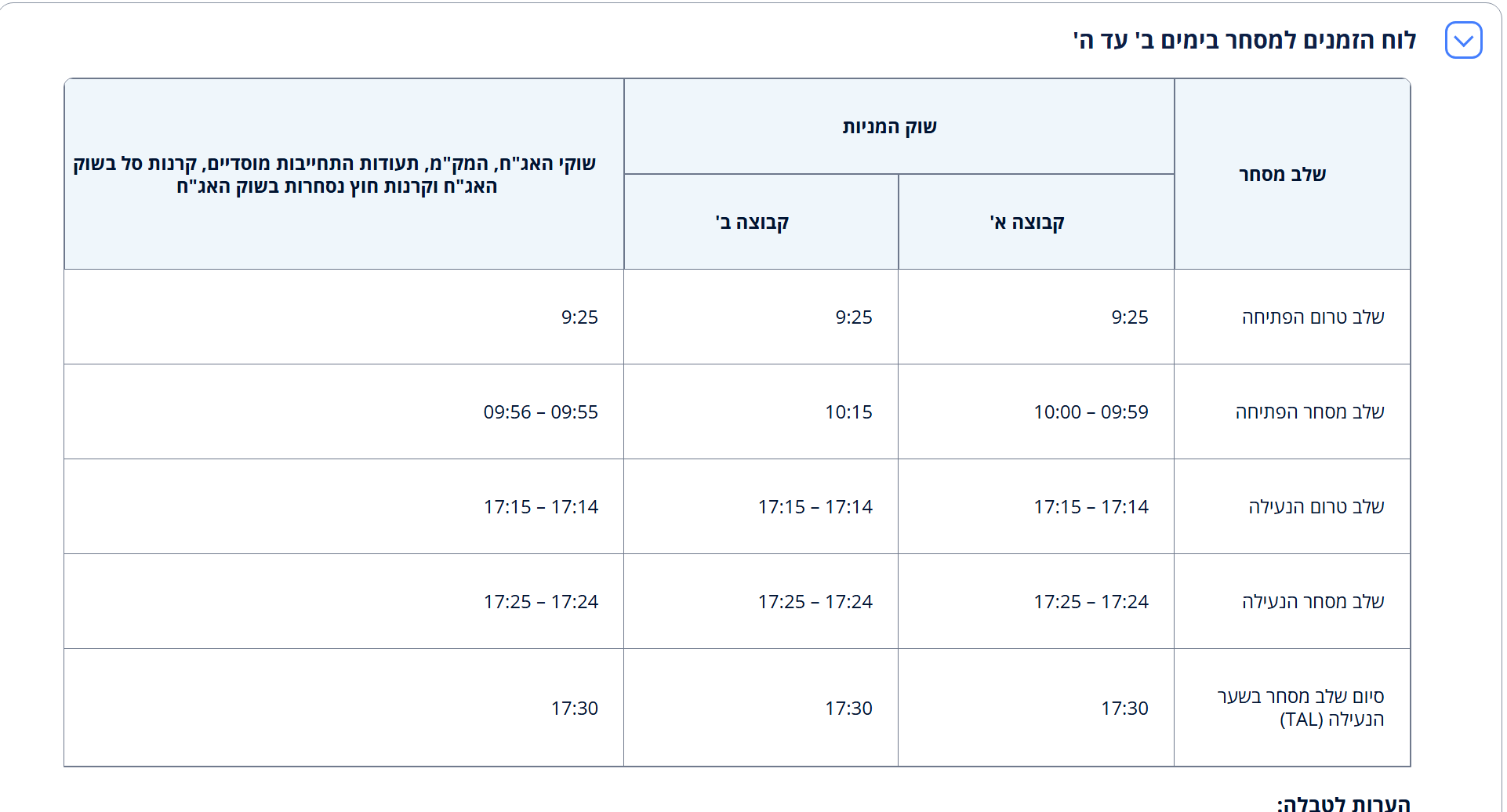Click the 10:15 opening time cell
This screenshot has width=1507, height=812.
pyautogui.click(x=848, y=412)
